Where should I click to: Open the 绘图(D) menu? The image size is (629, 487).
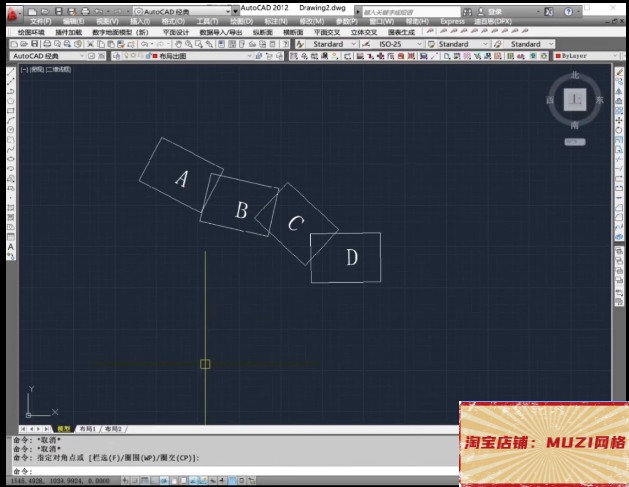(241, 21)
